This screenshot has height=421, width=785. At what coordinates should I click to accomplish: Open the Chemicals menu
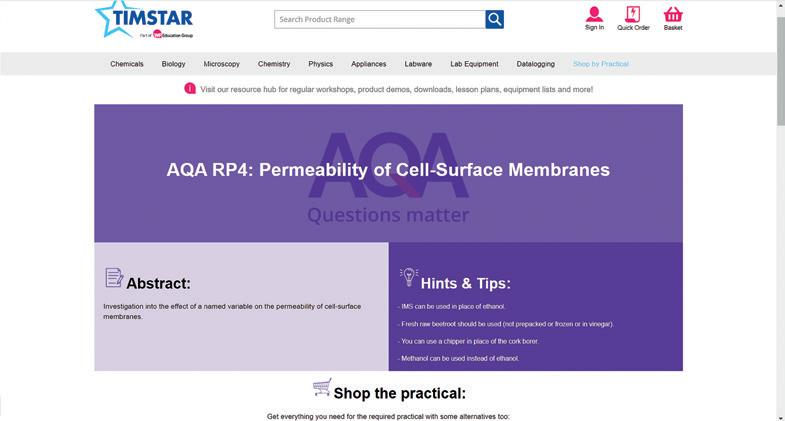pos(127,64)
